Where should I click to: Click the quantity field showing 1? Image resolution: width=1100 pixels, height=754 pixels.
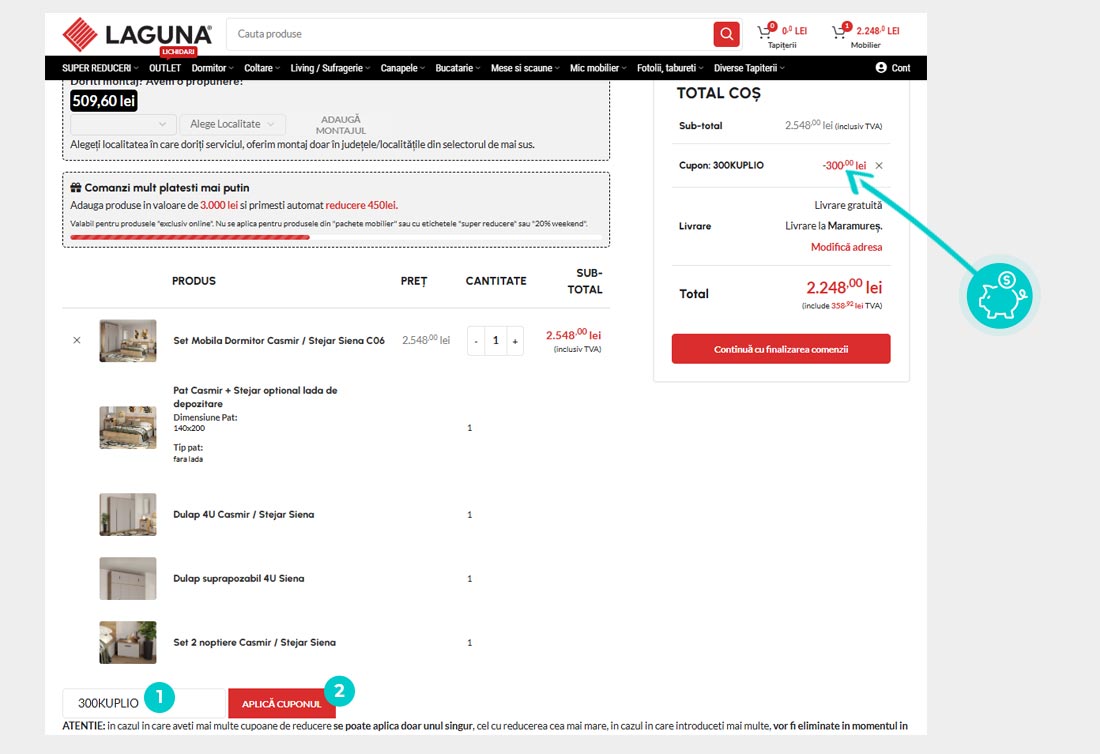point(495,341)
